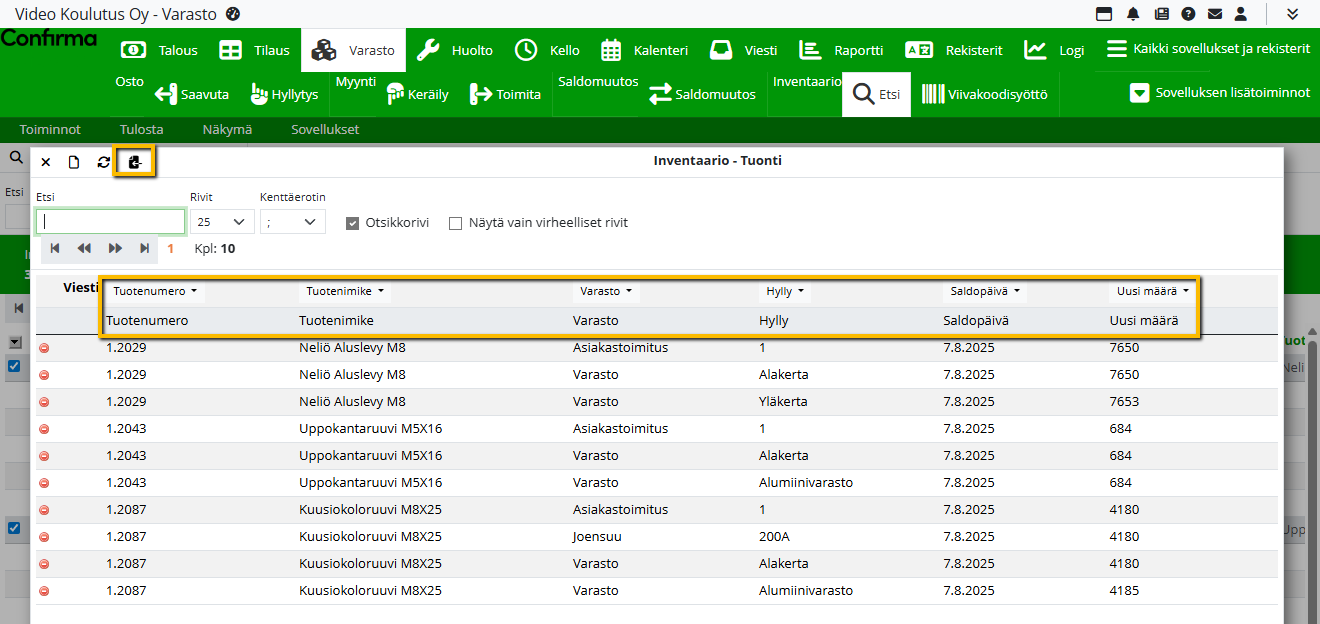The height and width of the screenshot is (624, 1320).
Task: Toggle the Otsikkorivi checkbox
Action: pos(353,223)
